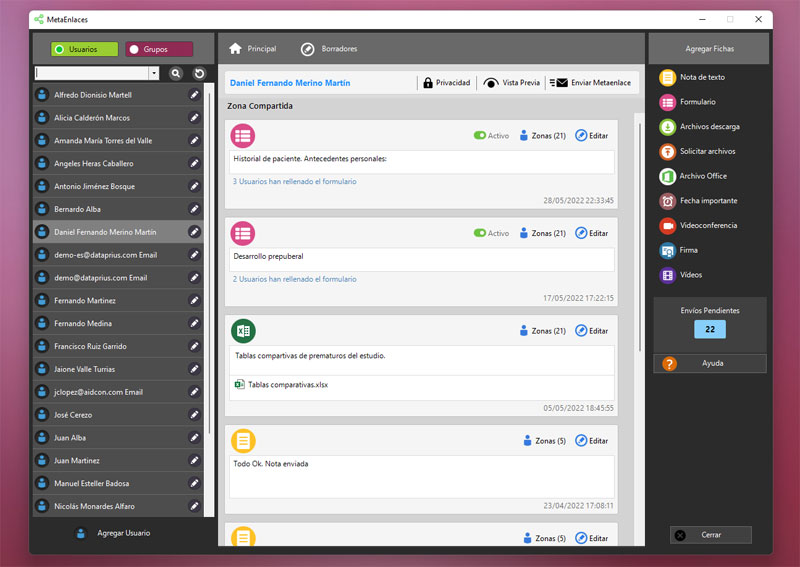Click the shared zone cards scrollbar
The height and width of the screenshot is (567, 800).
[x=640, y=237]
